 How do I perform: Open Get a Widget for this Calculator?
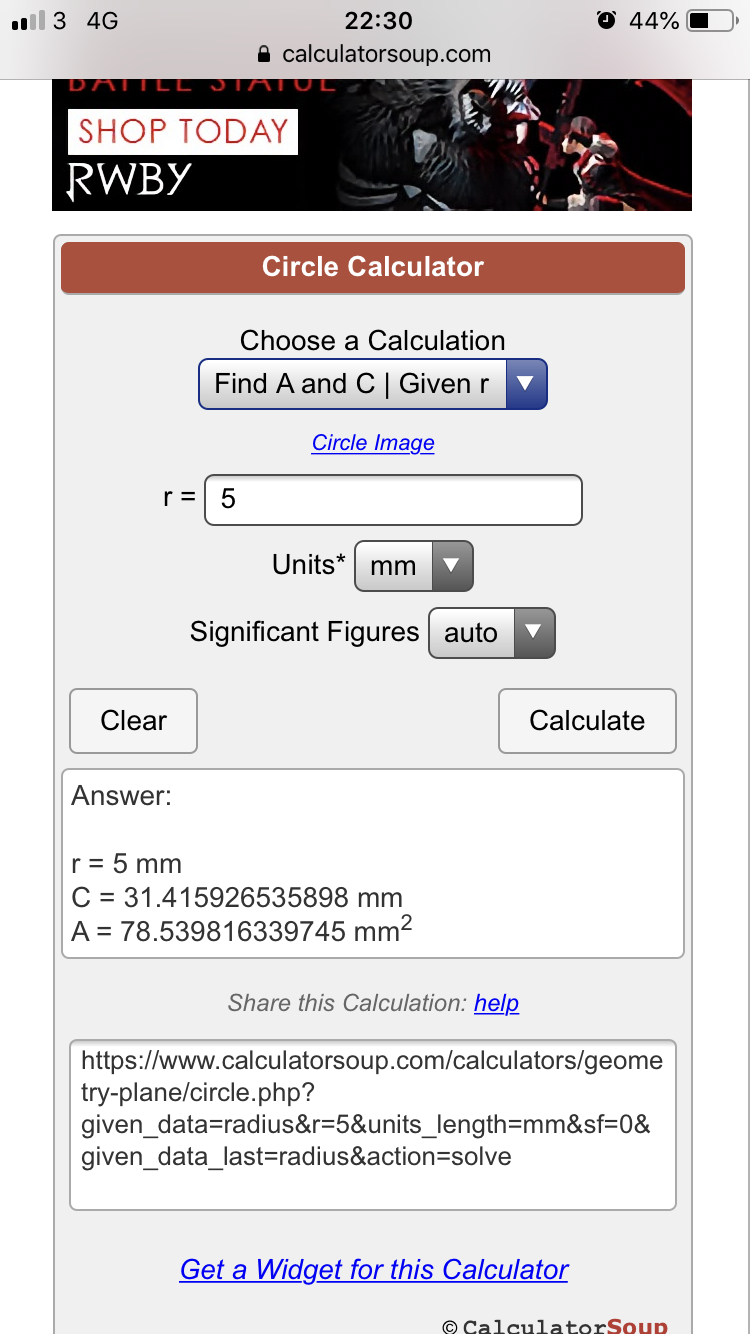(374, 1270)
